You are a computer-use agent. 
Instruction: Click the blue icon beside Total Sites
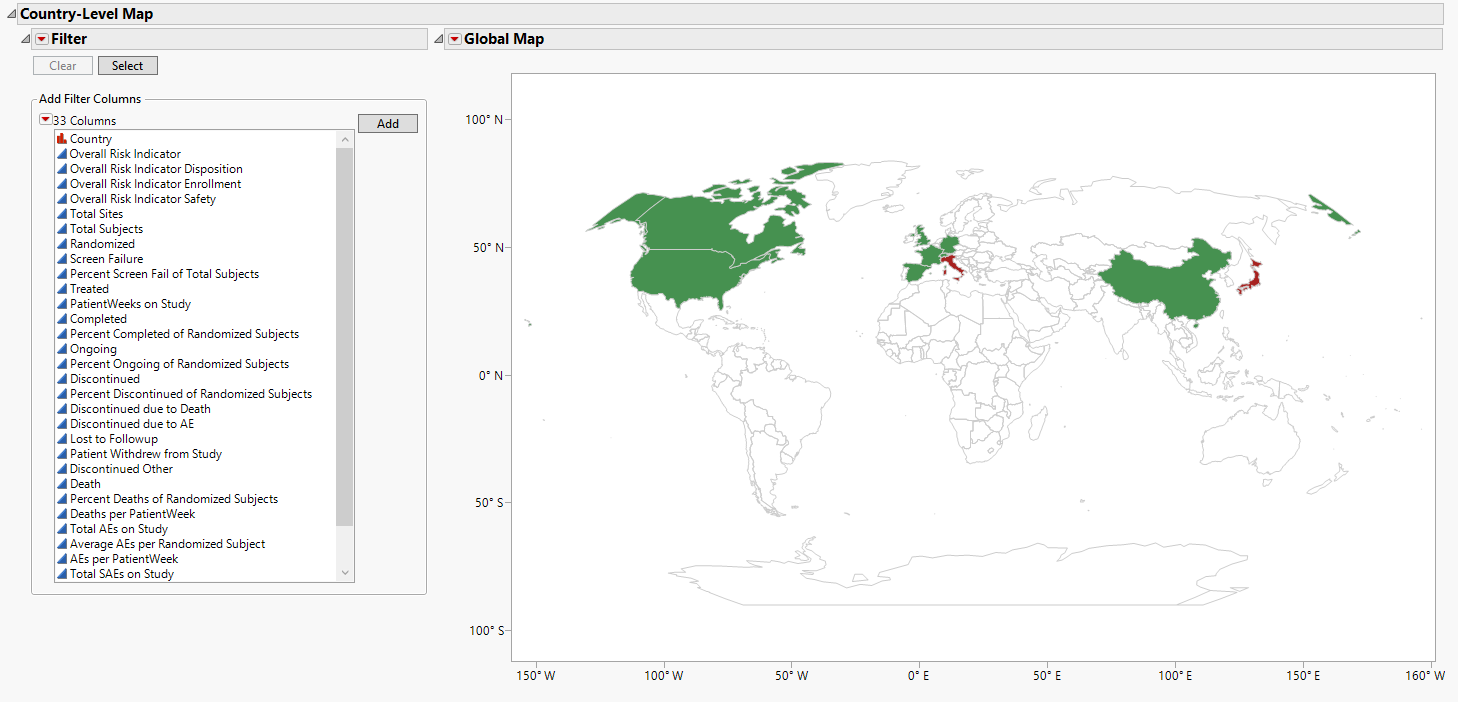(62, 214)
